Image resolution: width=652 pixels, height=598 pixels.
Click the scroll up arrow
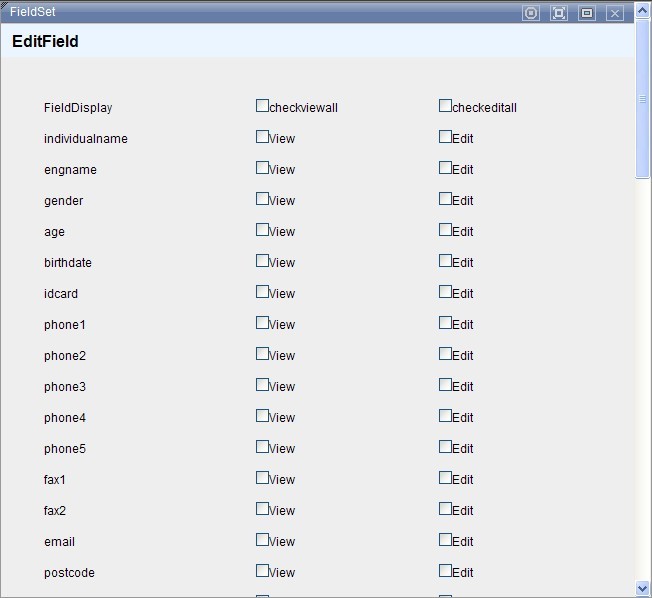[643, 31]
